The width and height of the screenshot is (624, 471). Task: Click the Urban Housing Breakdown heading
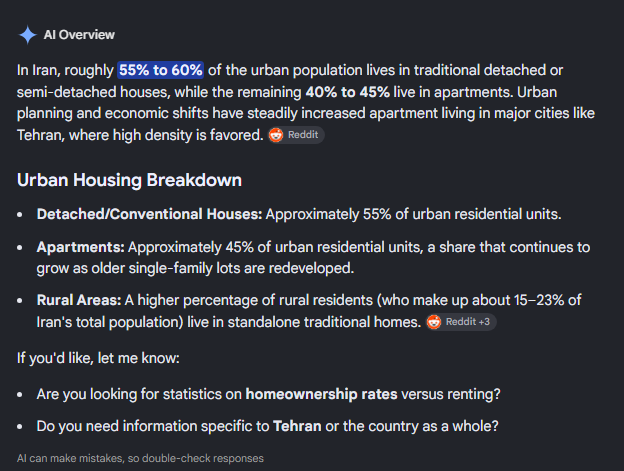[129, 180]
